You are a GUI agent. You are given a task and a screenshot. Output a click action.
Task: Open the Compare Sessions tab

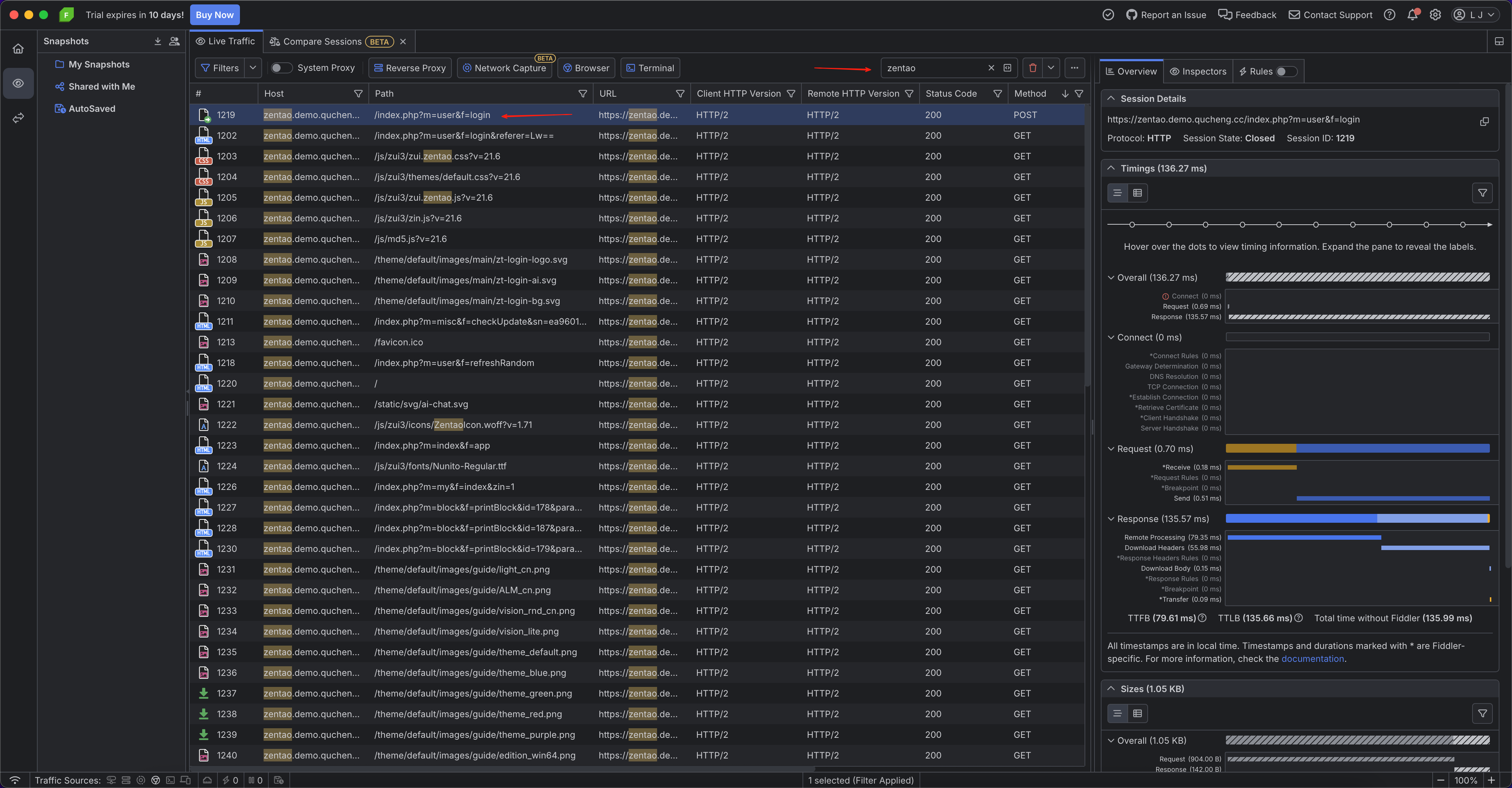pyautogui.click(x=322, y=42)
